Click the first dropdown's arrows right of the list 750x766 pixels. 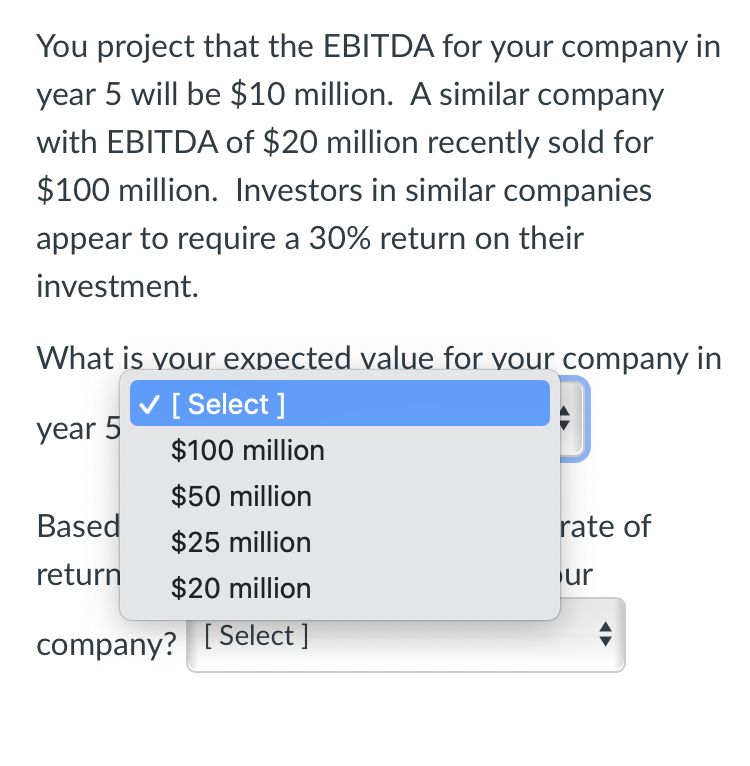coord(571,420)
